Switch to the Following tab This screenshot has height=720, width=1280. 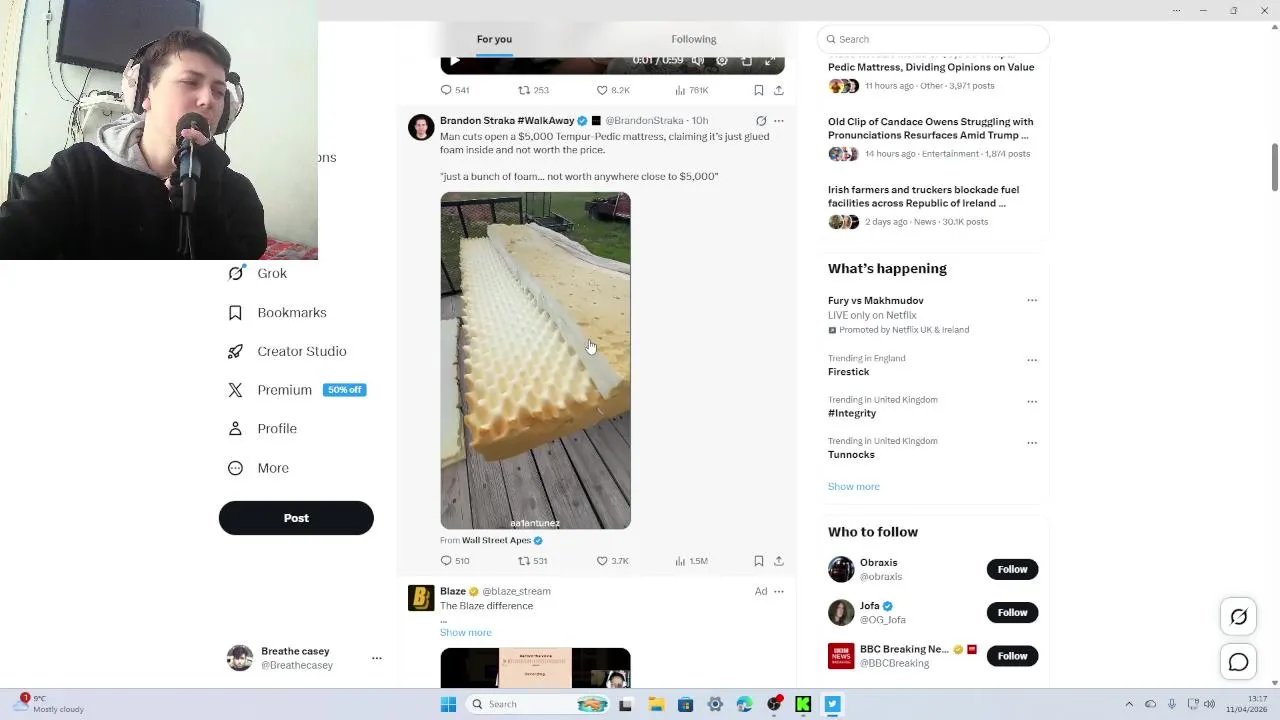694,39
